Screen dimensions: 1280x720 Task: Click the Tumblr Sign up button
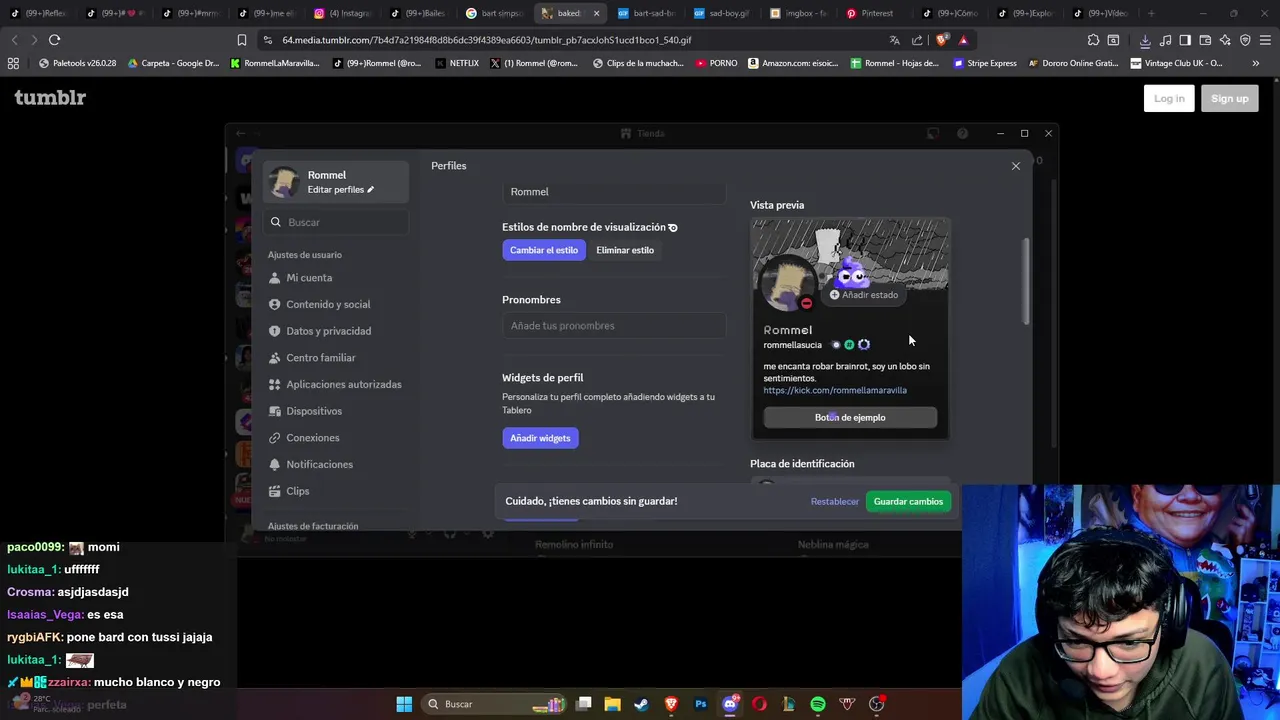click(x=1229, y=98)
